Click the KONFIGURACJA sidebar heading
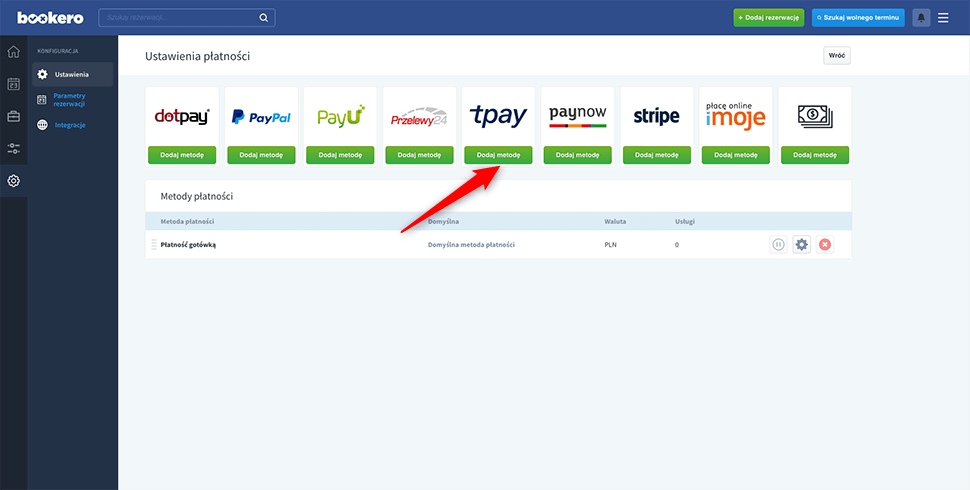Image resolution: width=970 pixels, height=490 pixels. 58,51
